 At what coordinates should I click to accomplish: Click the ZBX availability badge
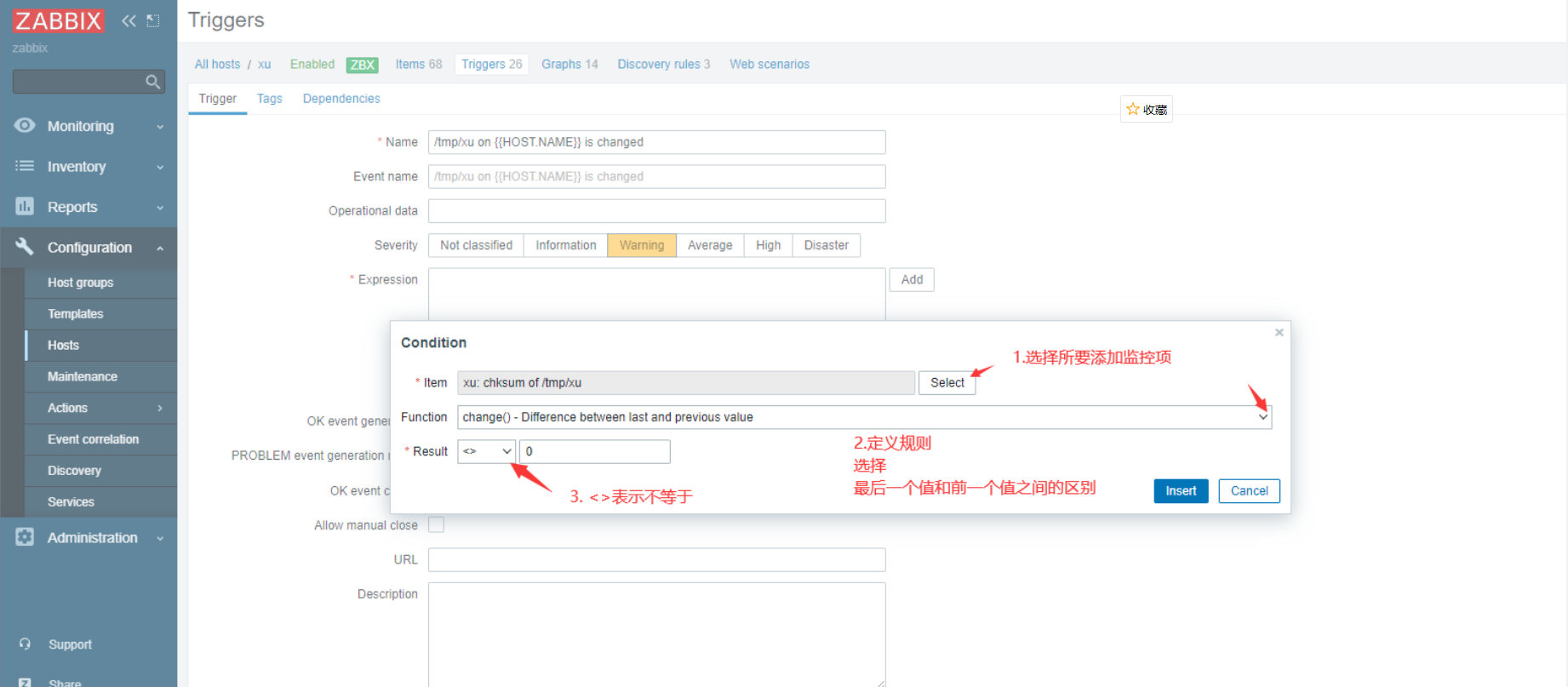363,65
